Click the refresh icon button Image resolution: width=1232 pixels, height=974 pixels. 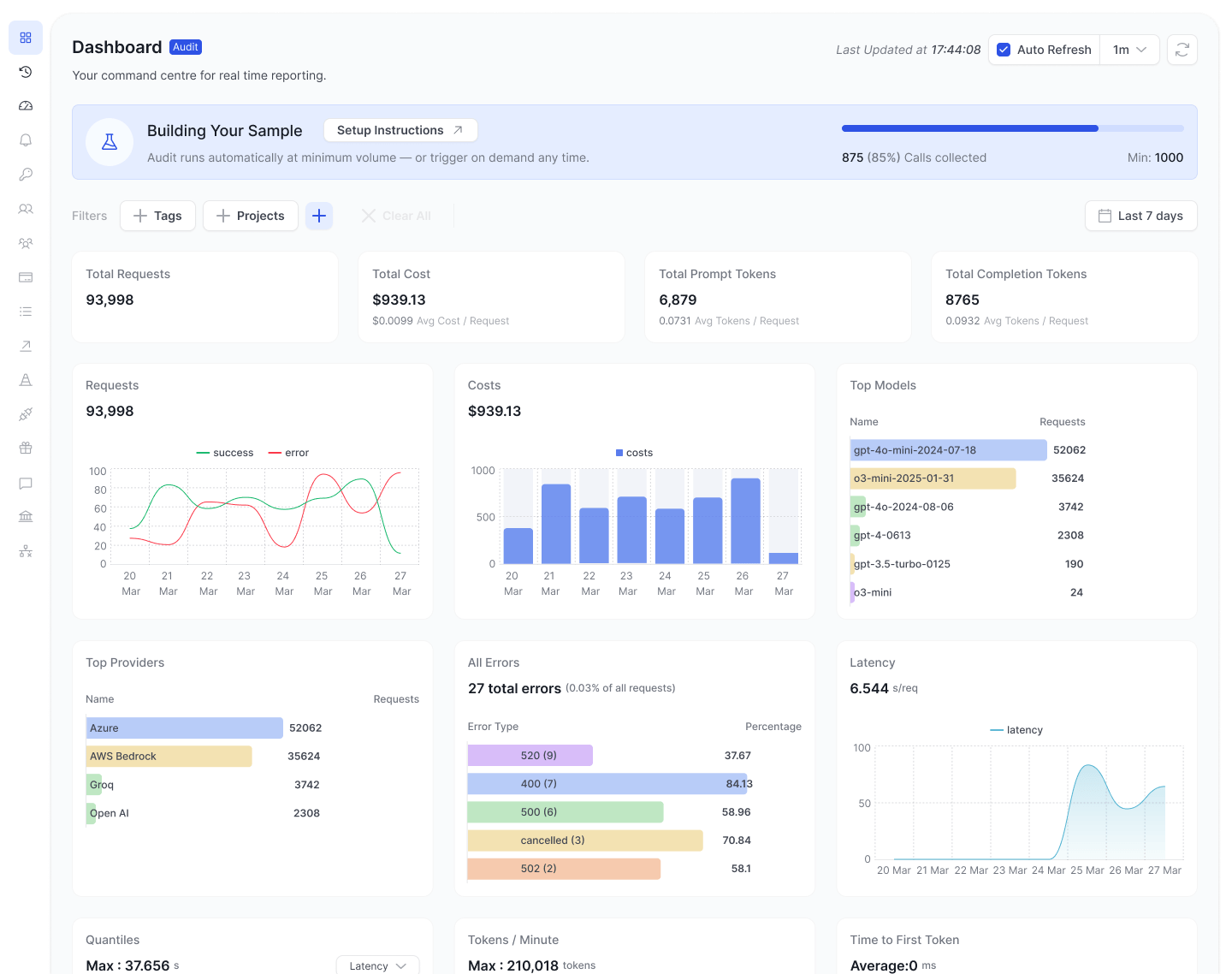pos(1182,50)
